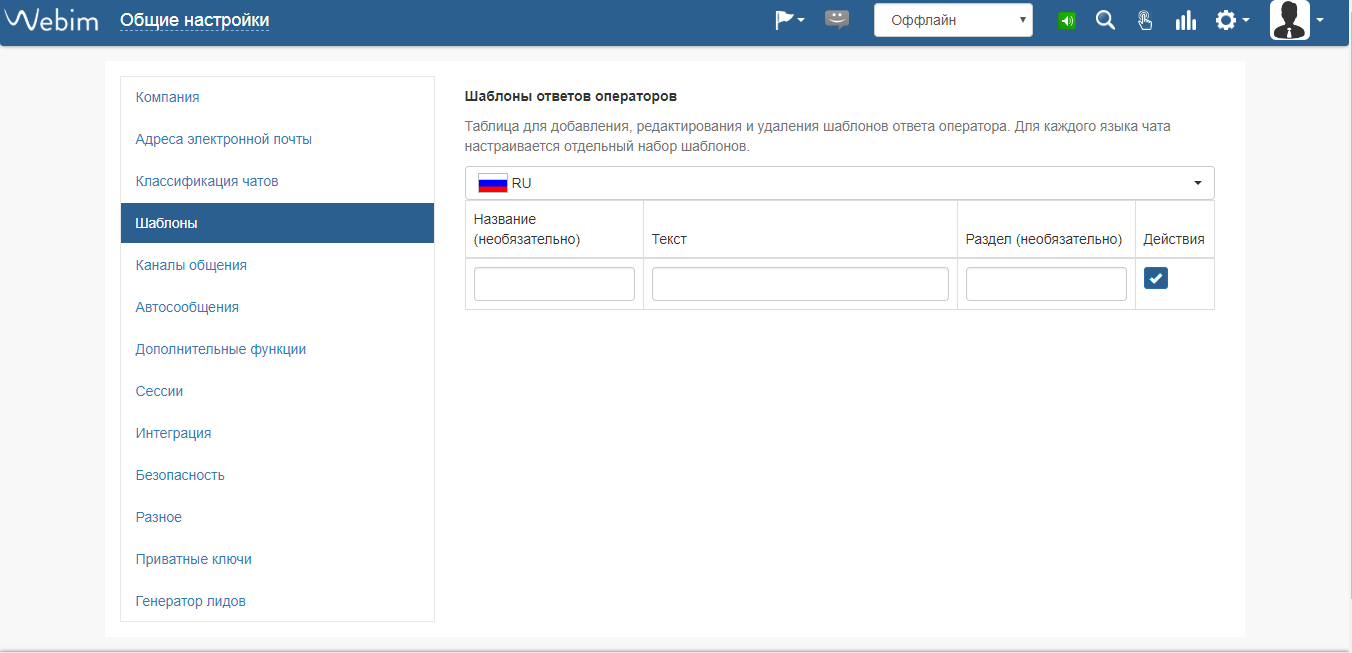This screenshot has width=1352, height=653.
Task: Open statistics bar chart icon
Action: [1186, 20]
